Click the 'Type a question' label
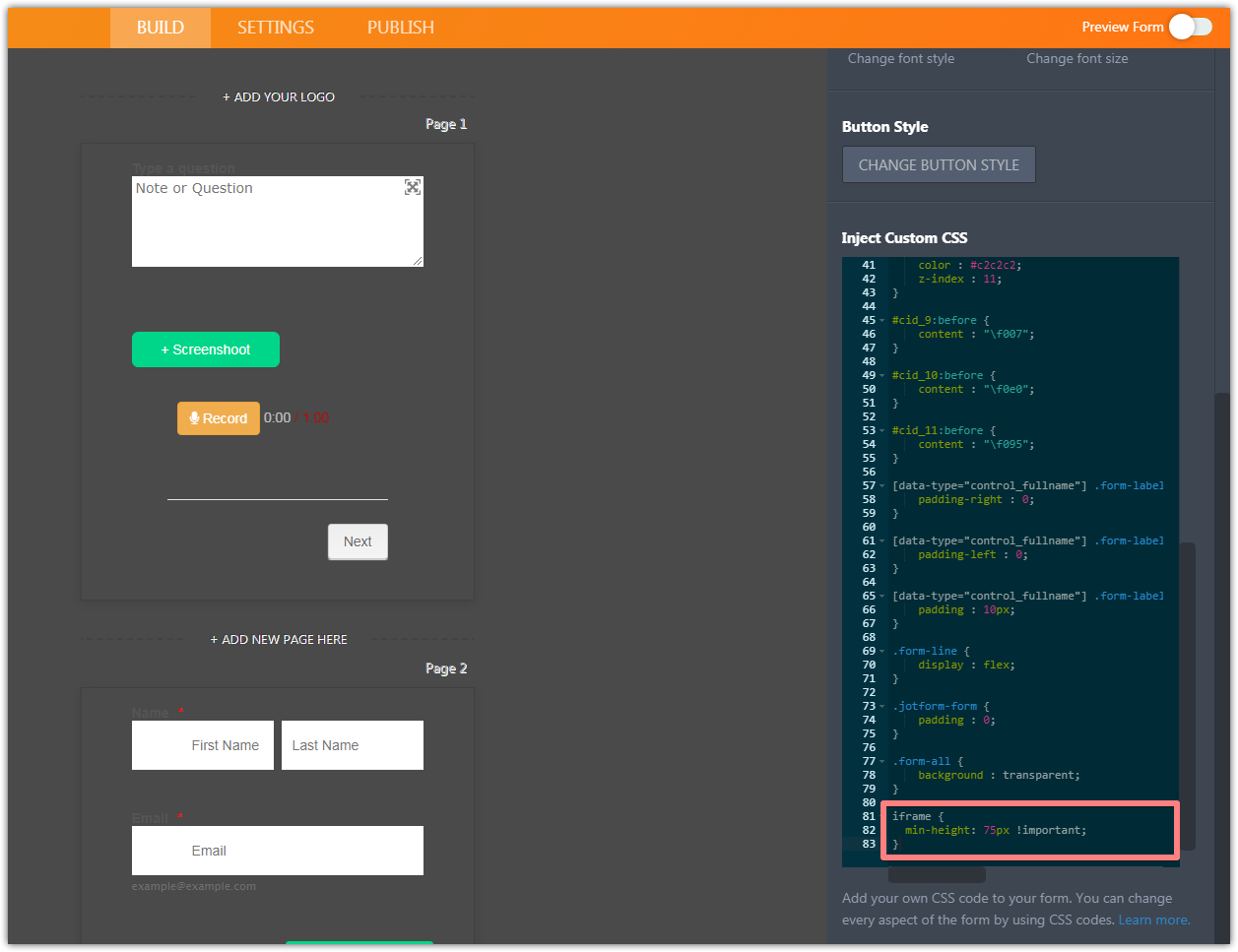 pos(183,168)
